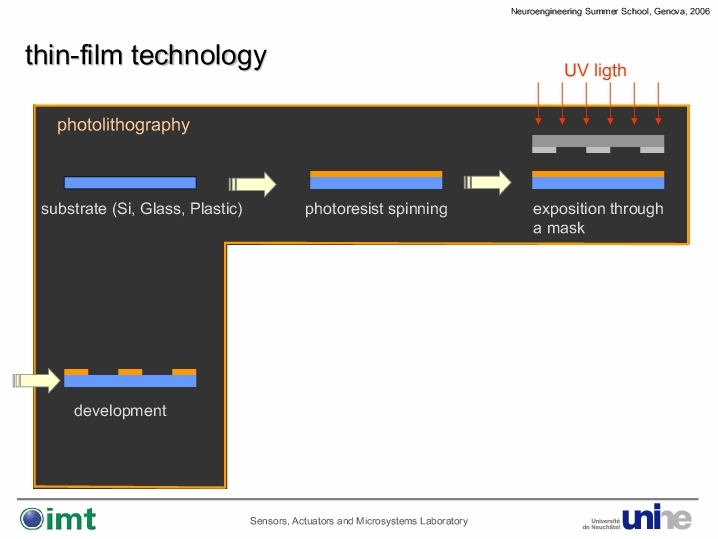Click the 'Université de Neuchâtel' small text

(x=601, y=524)
